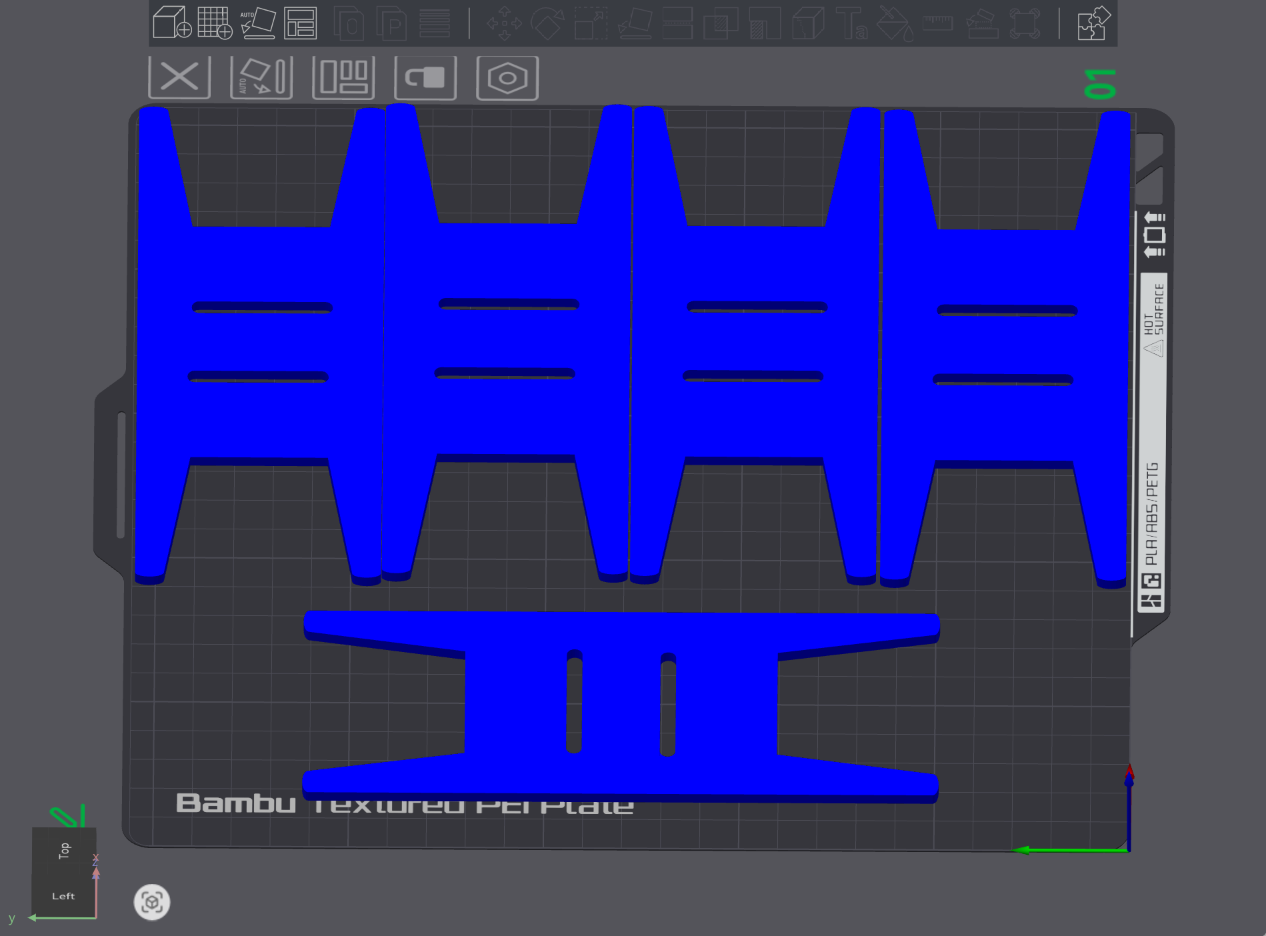The image size is (1266, 936).
Task: Open plate settings hexagon icon
Action: [x=508, y=77]
